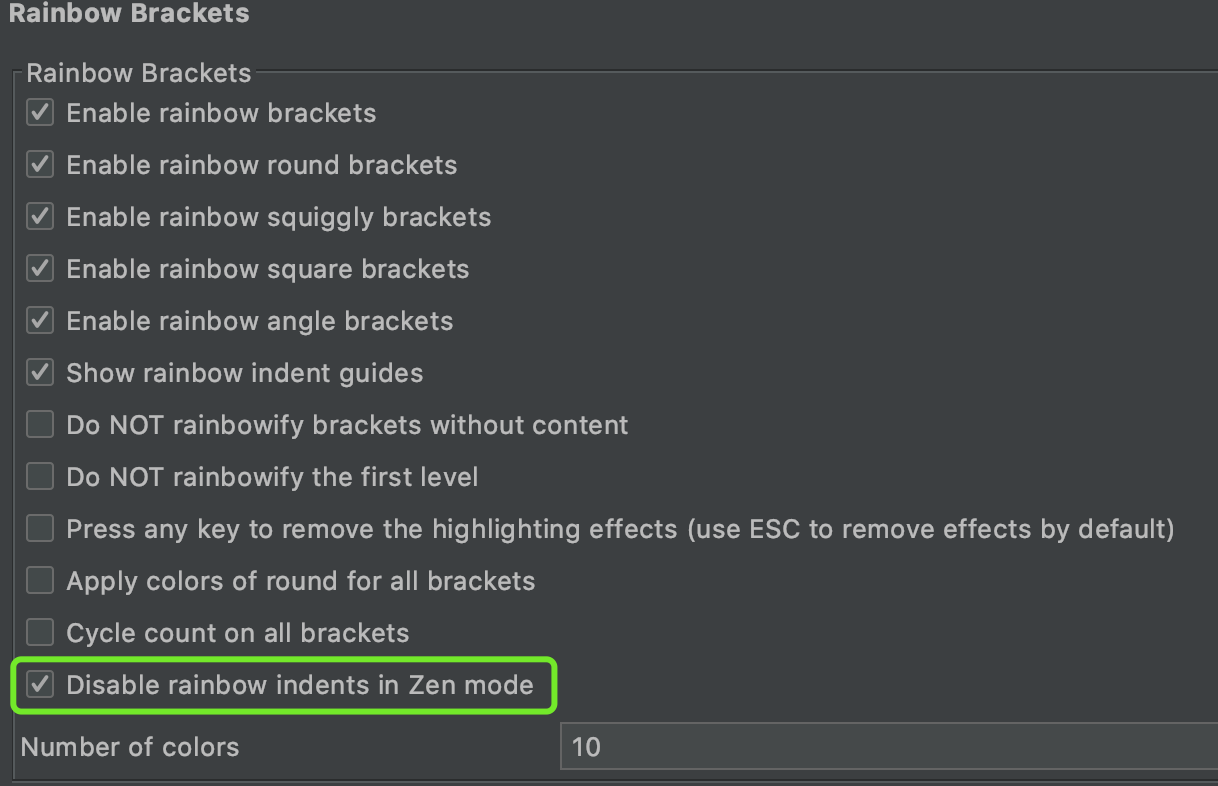
Task: Enable press-any-key highlighting removal option
Action: (x=39, y=528)
